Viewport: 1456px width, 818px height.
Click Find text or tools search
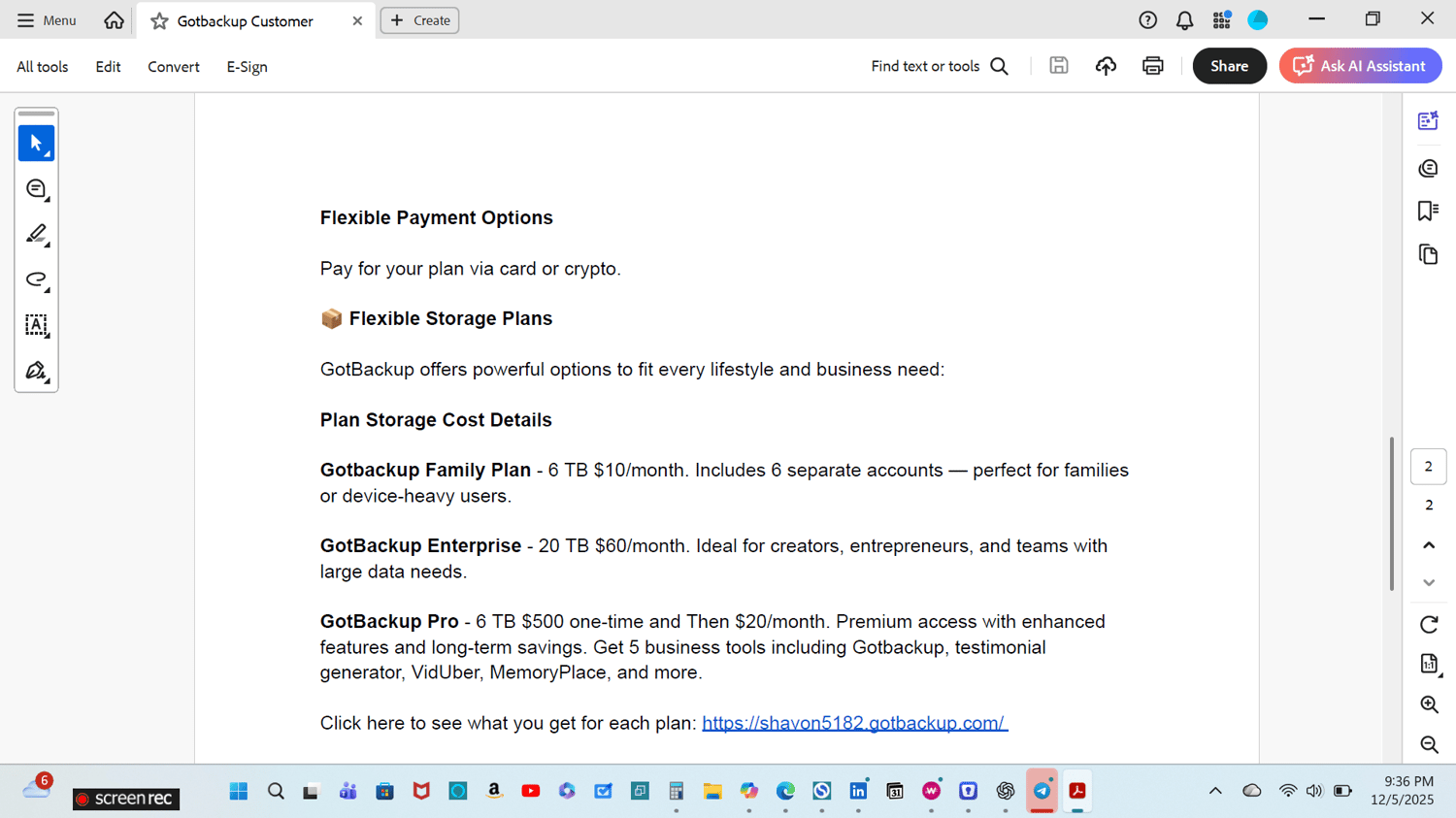pyautogui.click(x=940, y=66)
